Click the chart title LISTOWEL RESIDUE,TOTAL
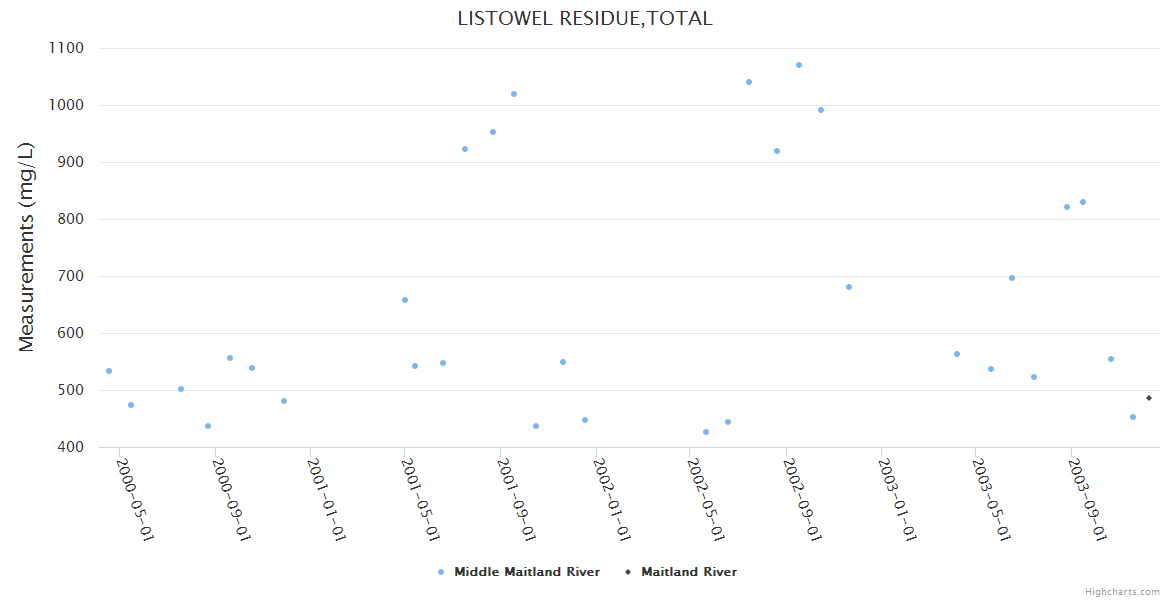Screen dimensions: 1170x600 pyautogui.click(x=585, y=18)
